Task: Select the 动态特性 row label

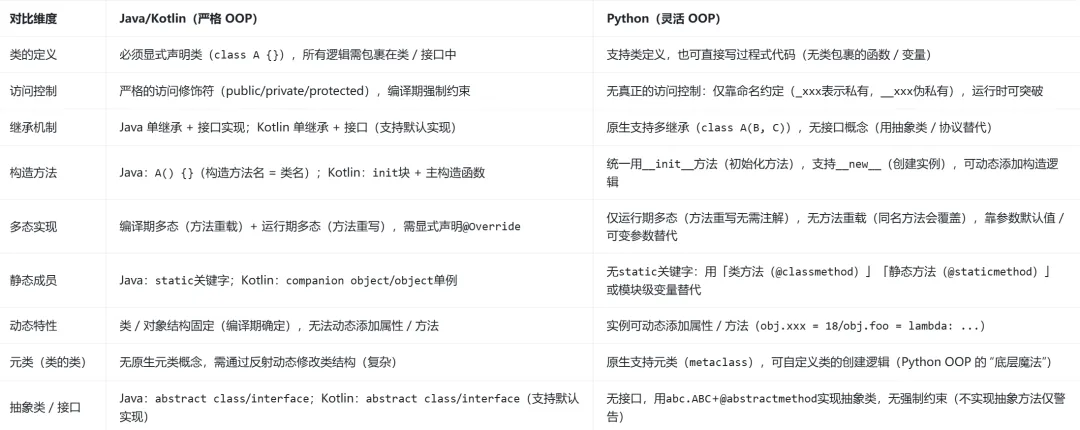Action: click(33, 326)
